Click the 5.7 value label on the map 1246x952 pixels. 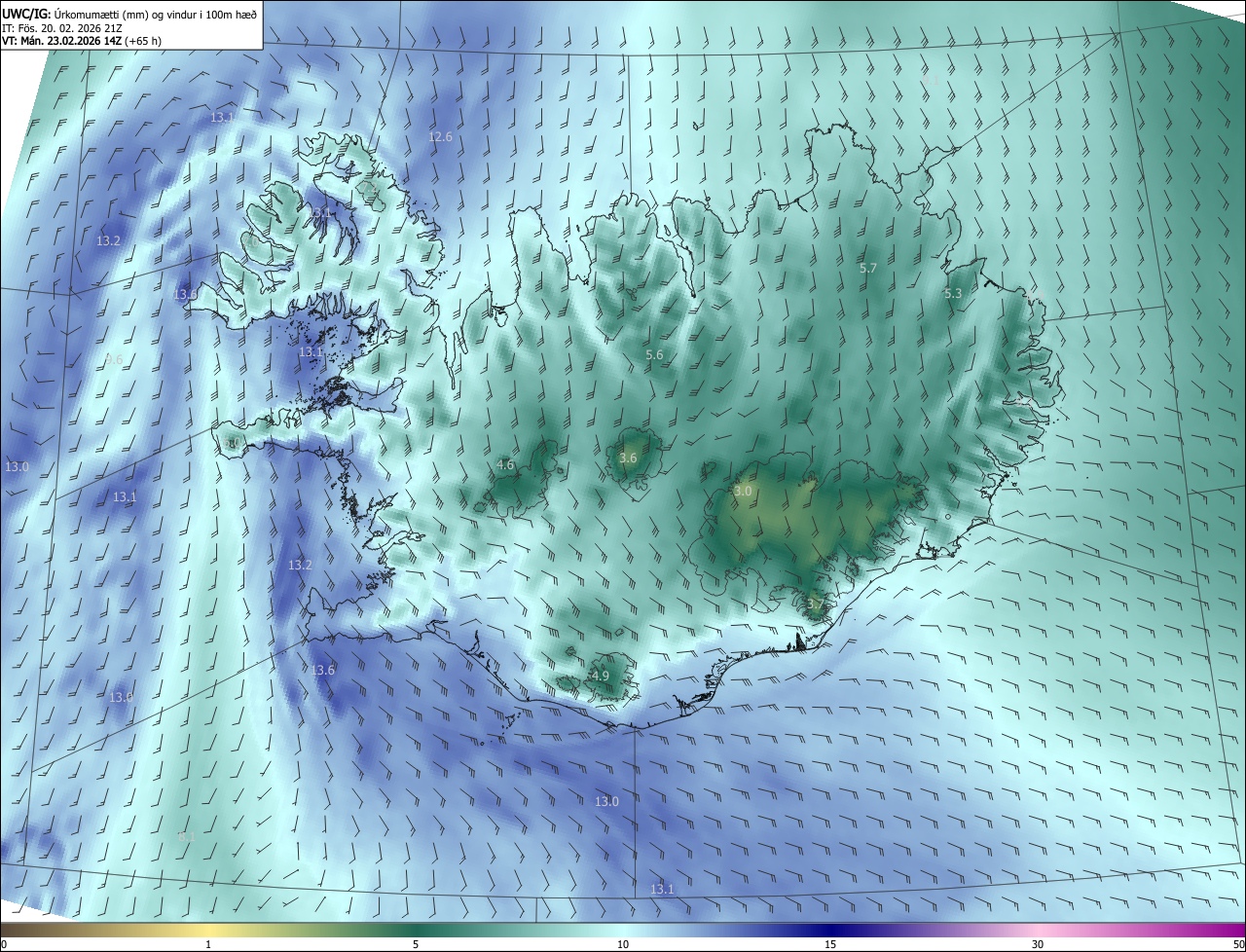pyautogui.click(x=868, y=268)
